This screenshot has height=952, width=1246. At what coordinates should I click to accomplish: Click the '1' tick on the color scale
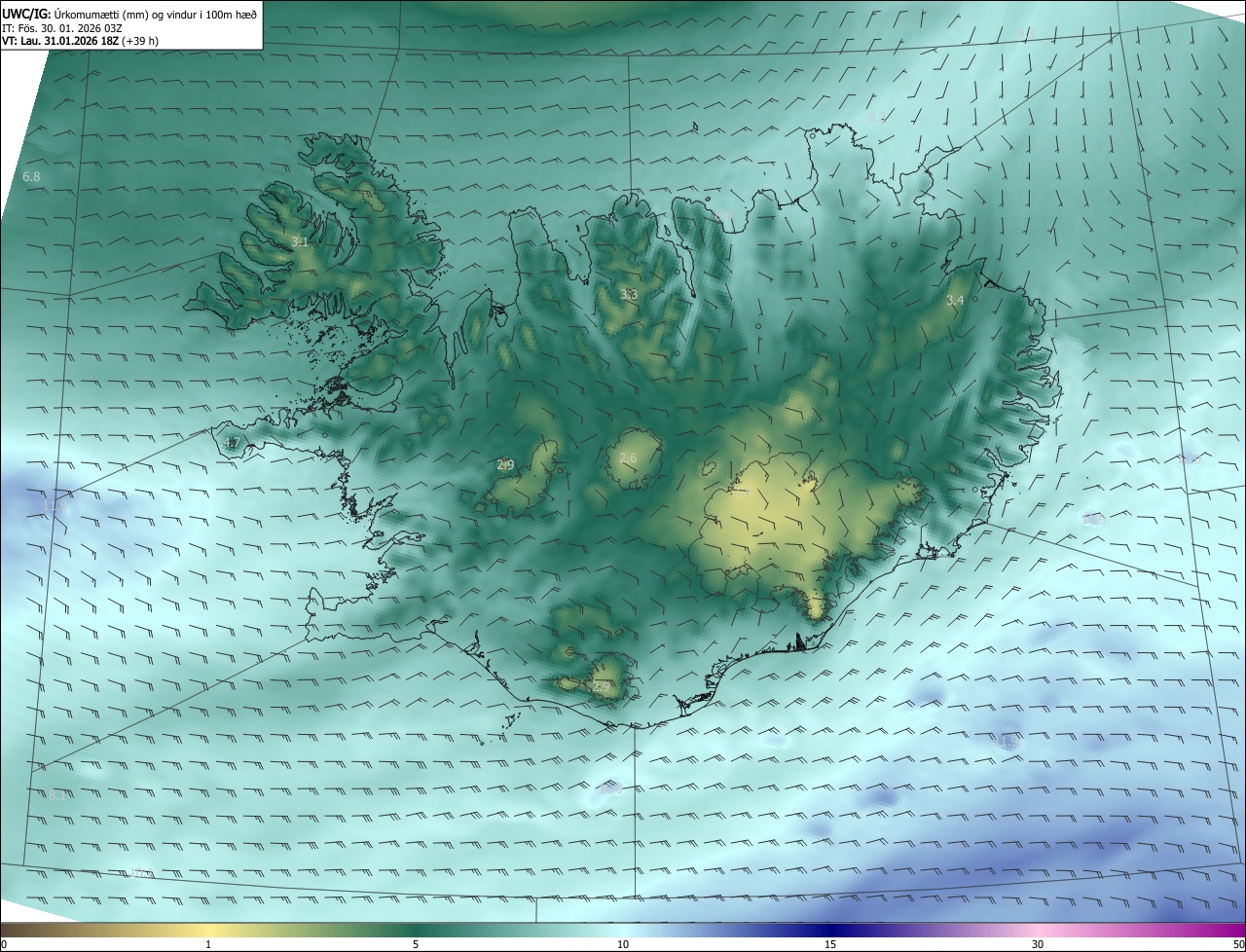click(x=208, y=944)
